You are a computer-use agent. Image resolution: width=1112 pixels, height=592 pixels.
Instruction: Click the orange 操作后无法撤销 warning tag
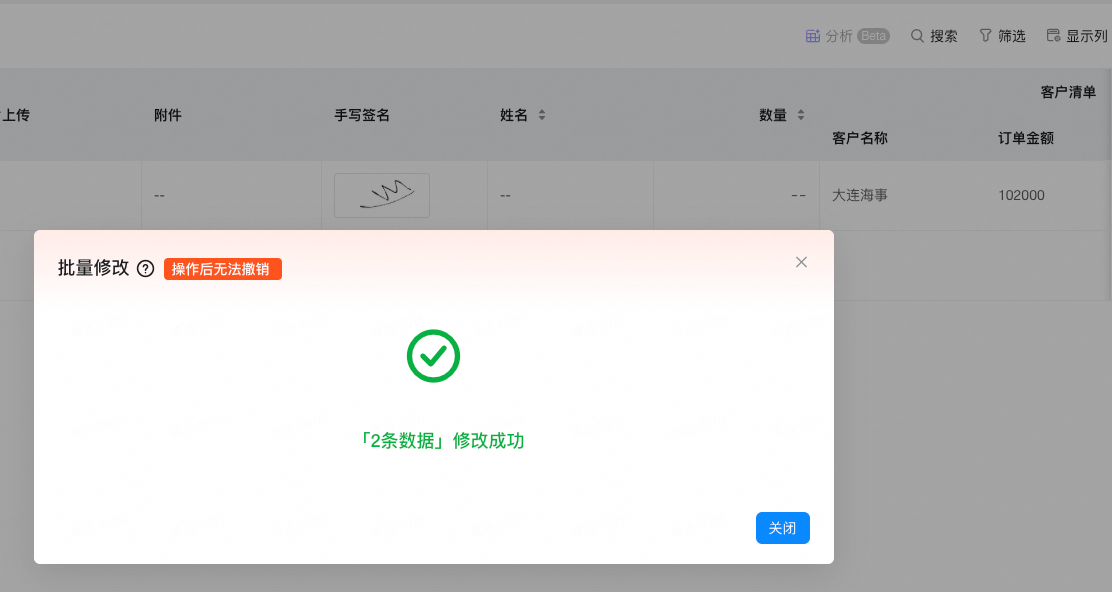click(x=223, y=269)
